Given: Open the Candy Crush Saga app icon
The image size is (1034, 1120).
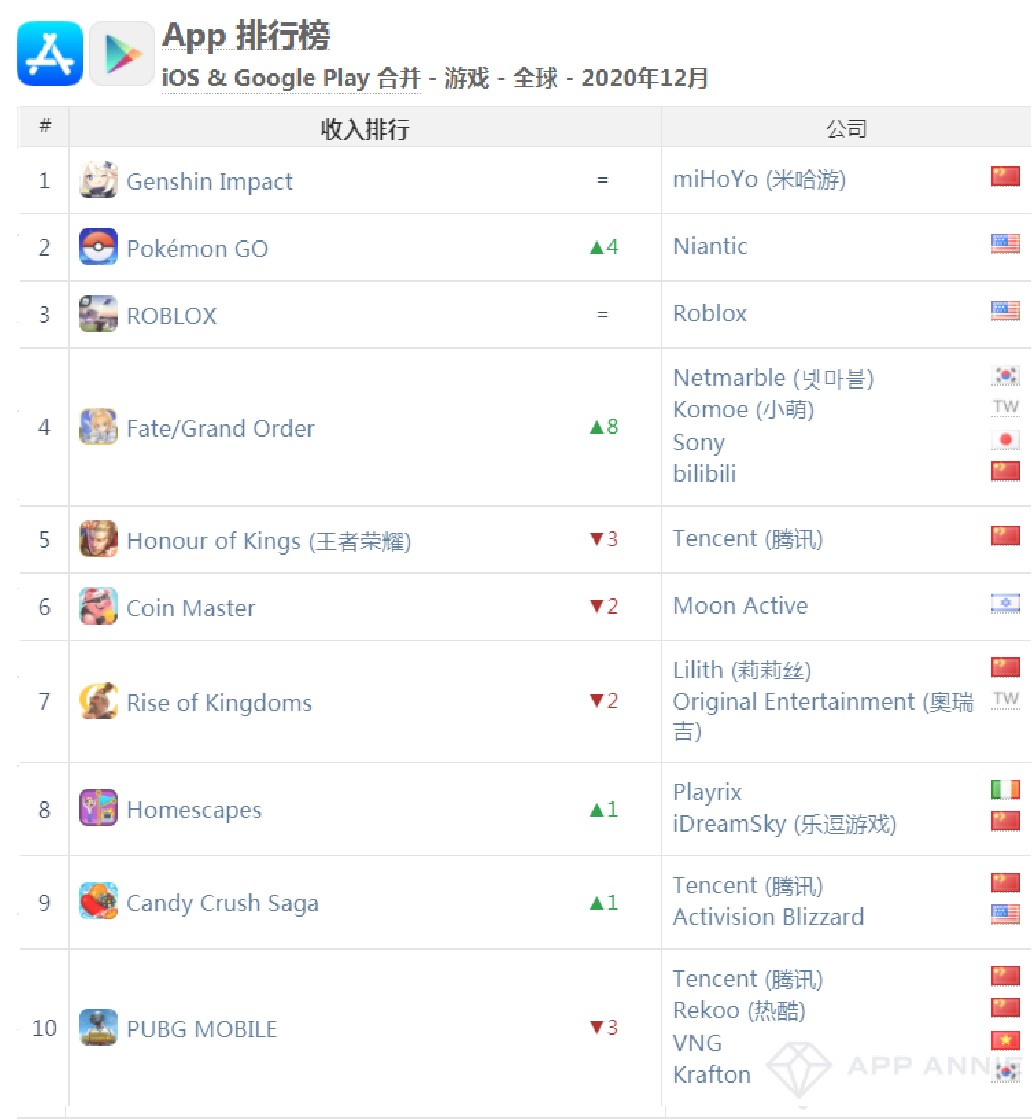Looking at the screenshot, I should [x=99, y=901].
